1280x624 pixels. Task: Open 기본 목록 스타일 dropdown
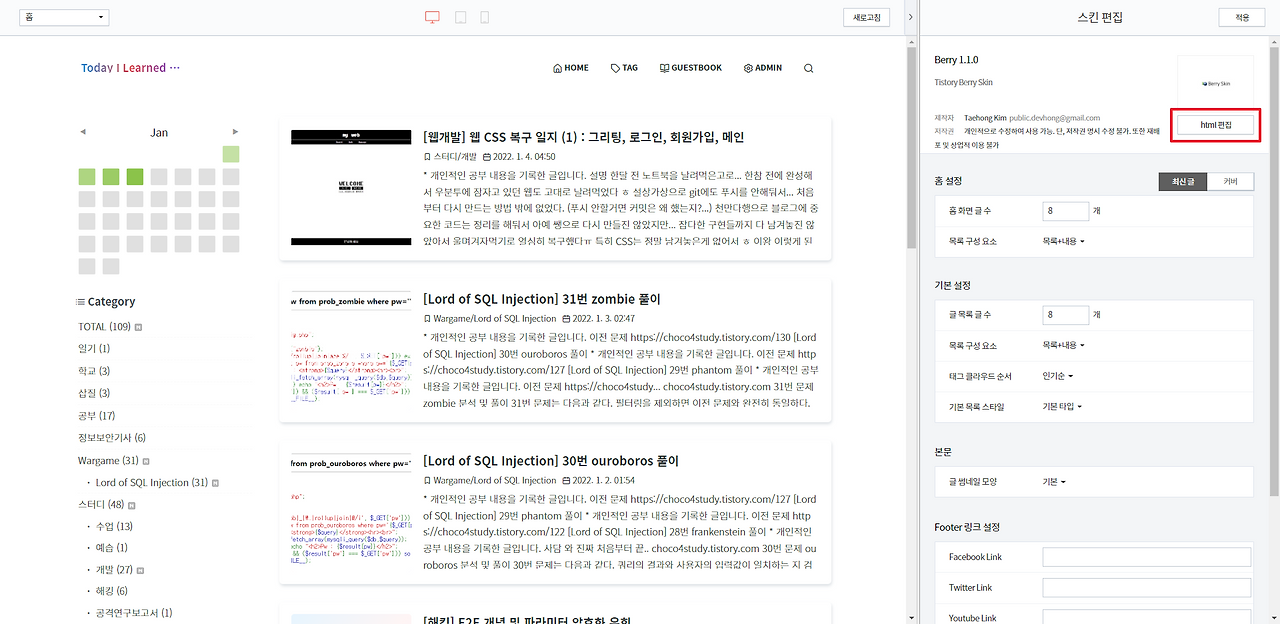click(x=1062, y=407)
